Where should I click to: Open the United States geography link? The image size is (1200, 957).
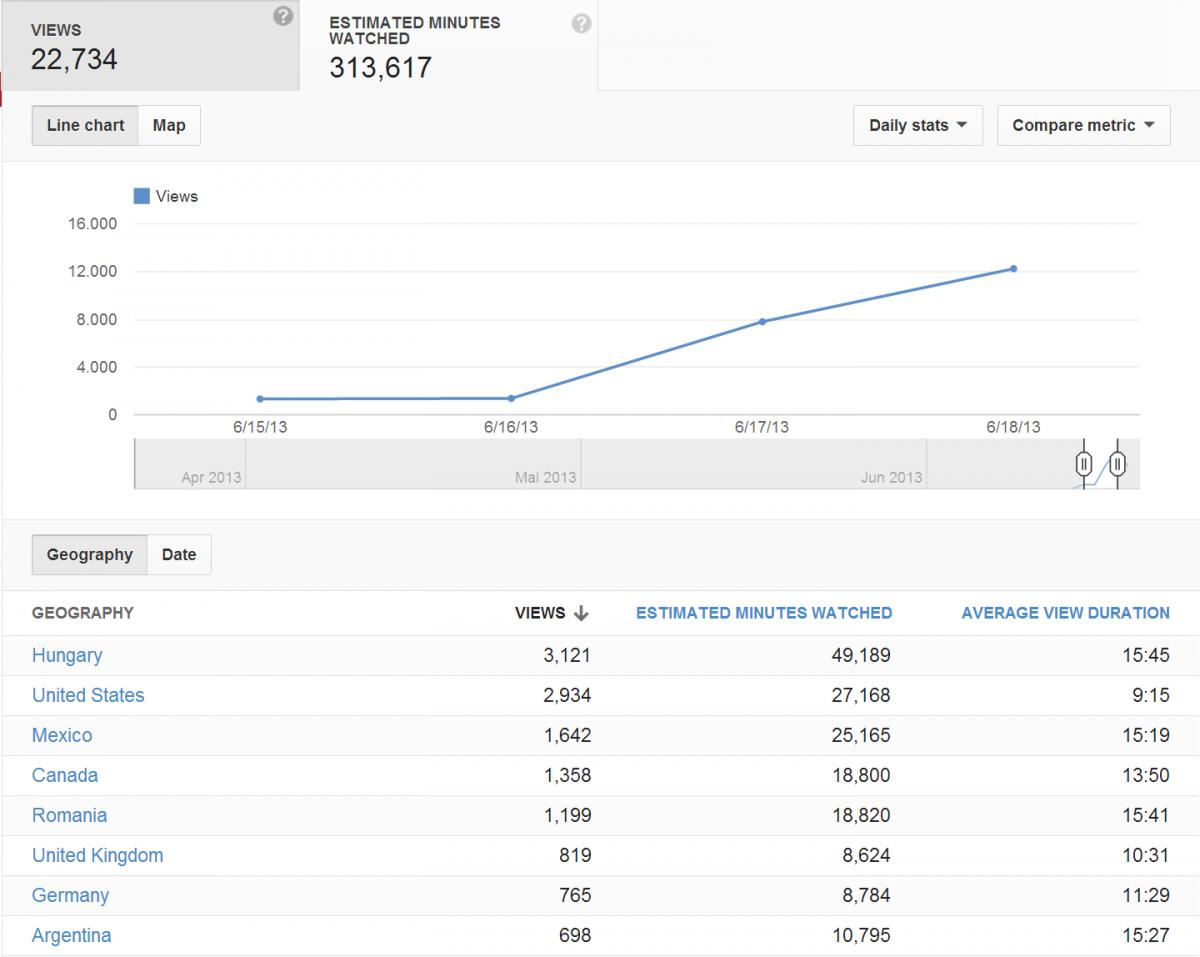pos(88,695)
